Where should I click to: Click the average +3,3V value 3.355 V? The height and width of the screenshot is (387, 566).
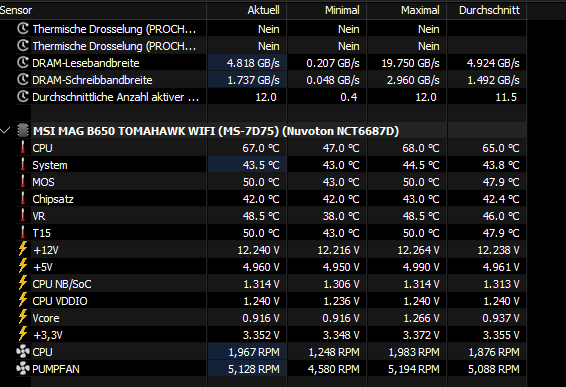coord(501,335)
